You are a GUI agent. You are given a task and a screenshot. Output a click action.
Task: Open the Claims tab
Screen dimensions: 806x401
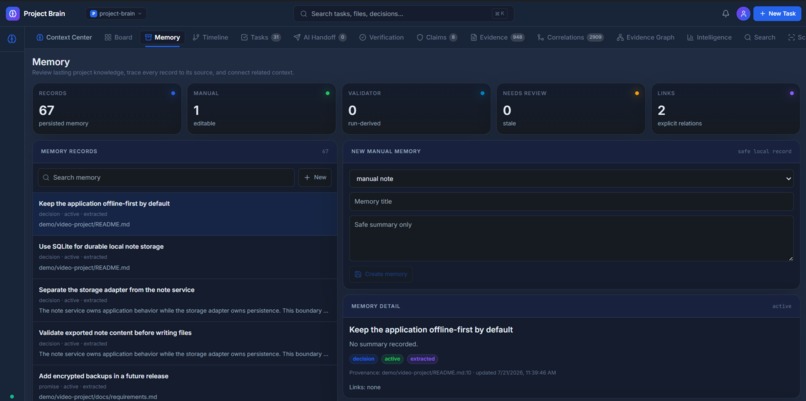[436, 38]
